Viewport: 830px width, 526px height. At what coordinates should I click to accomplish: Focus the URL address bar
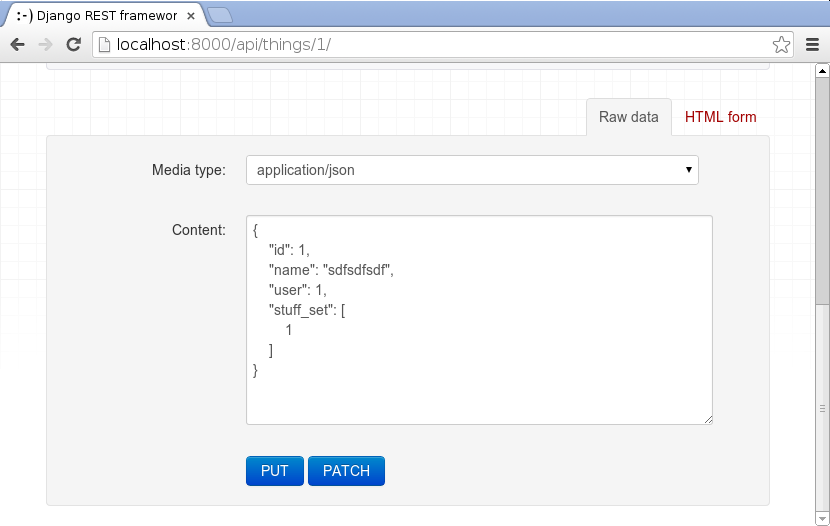point(440,44)
